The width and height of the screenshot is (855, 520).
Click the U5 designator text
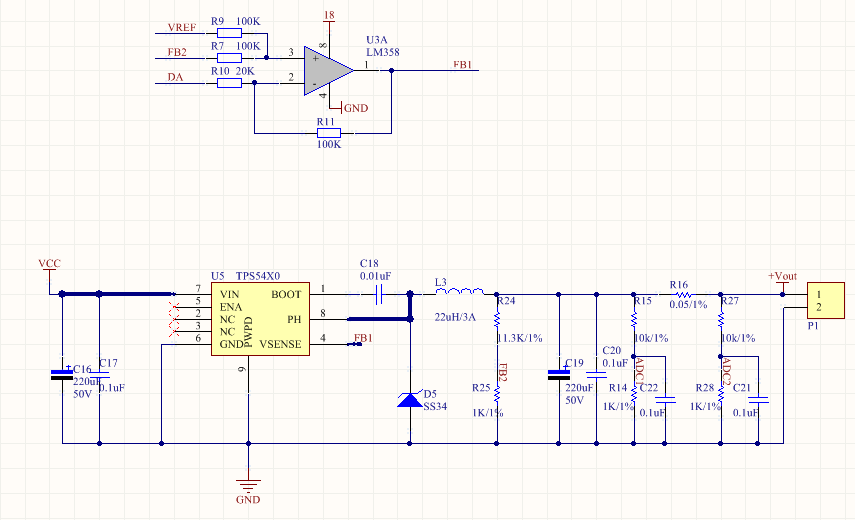tap(218, 276)
